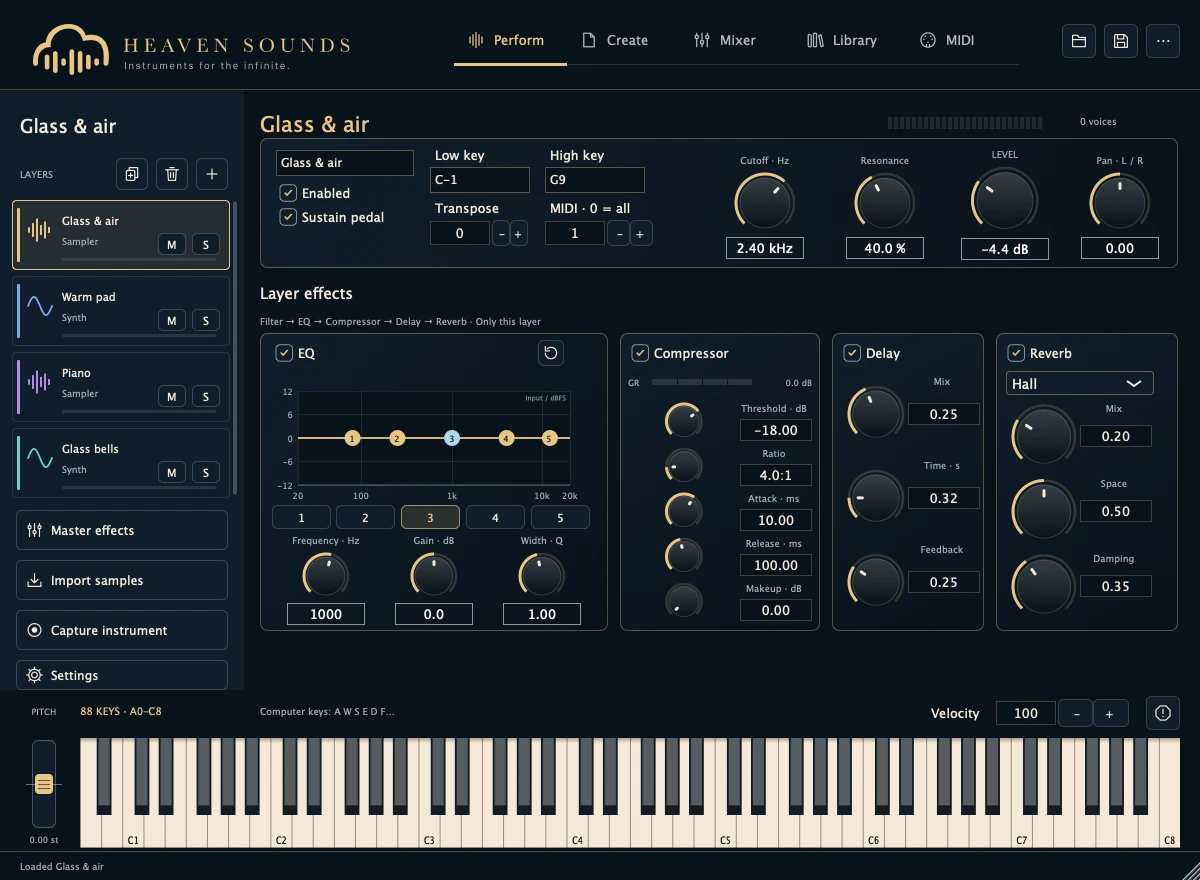The image size is (1200, 880).
Task: Toggle the Sustain pedal checkbox
Action: pos(288,217)
